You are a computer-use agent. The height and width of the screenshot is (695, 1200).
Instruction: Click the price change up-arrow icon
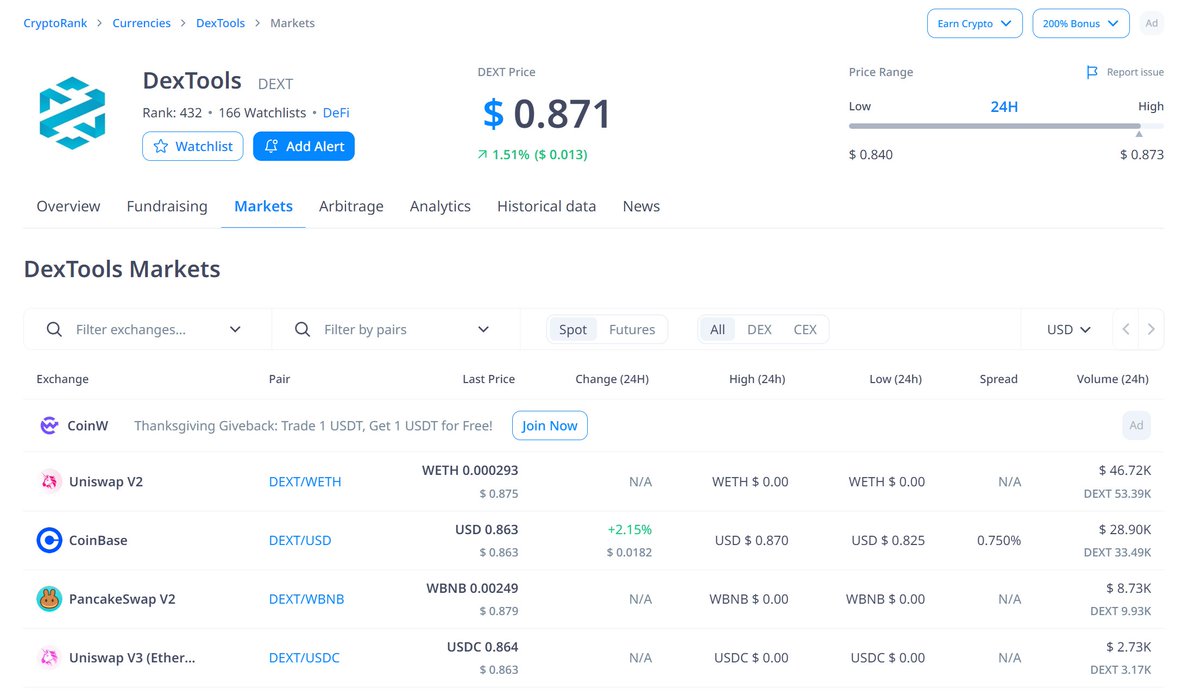click(x=483, y=155)
